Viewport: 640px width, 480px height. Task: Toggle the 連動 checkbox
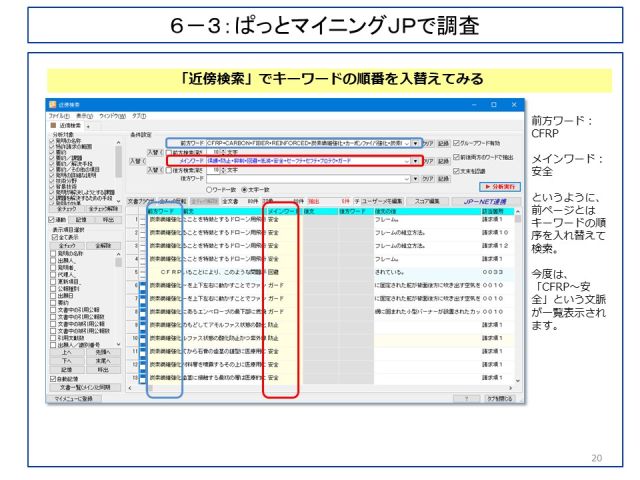[52, 220]
